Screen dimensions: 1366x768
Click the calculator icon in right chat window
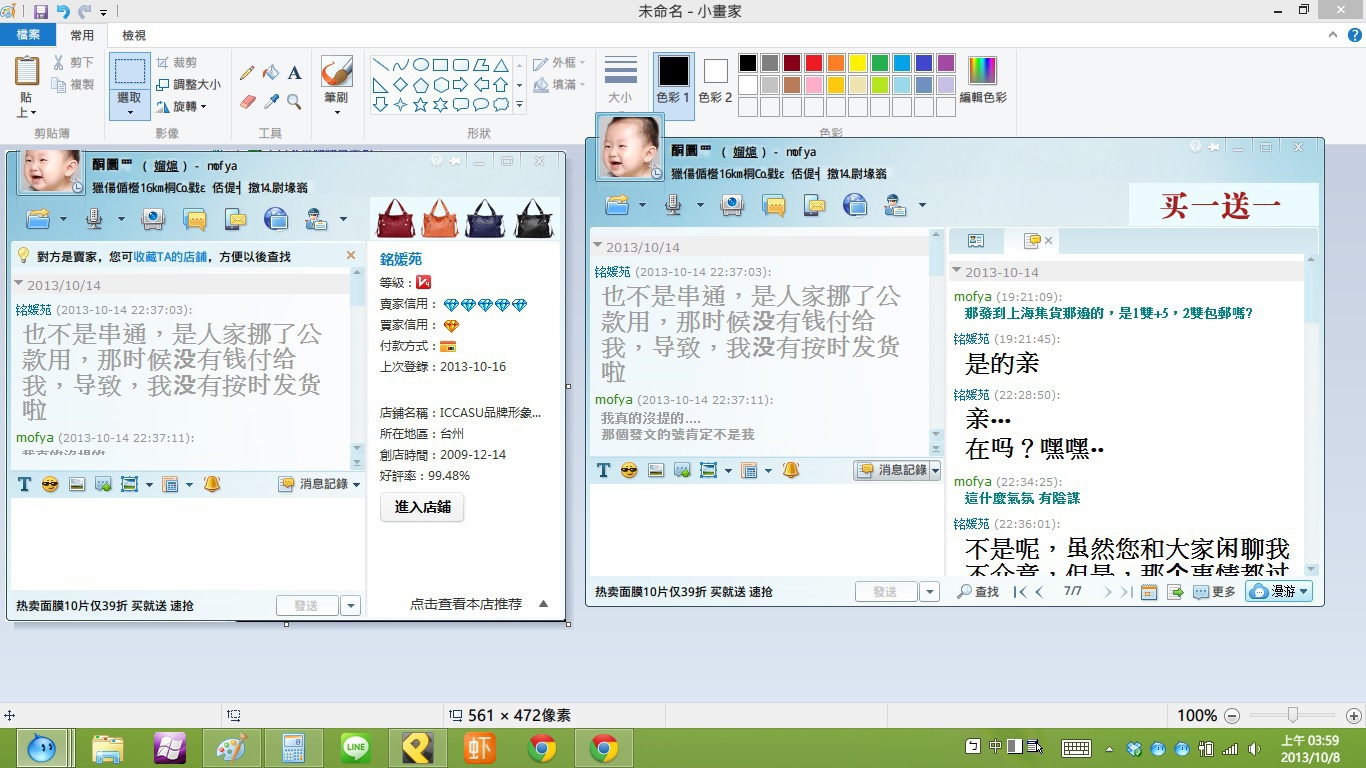coord(748,470)
